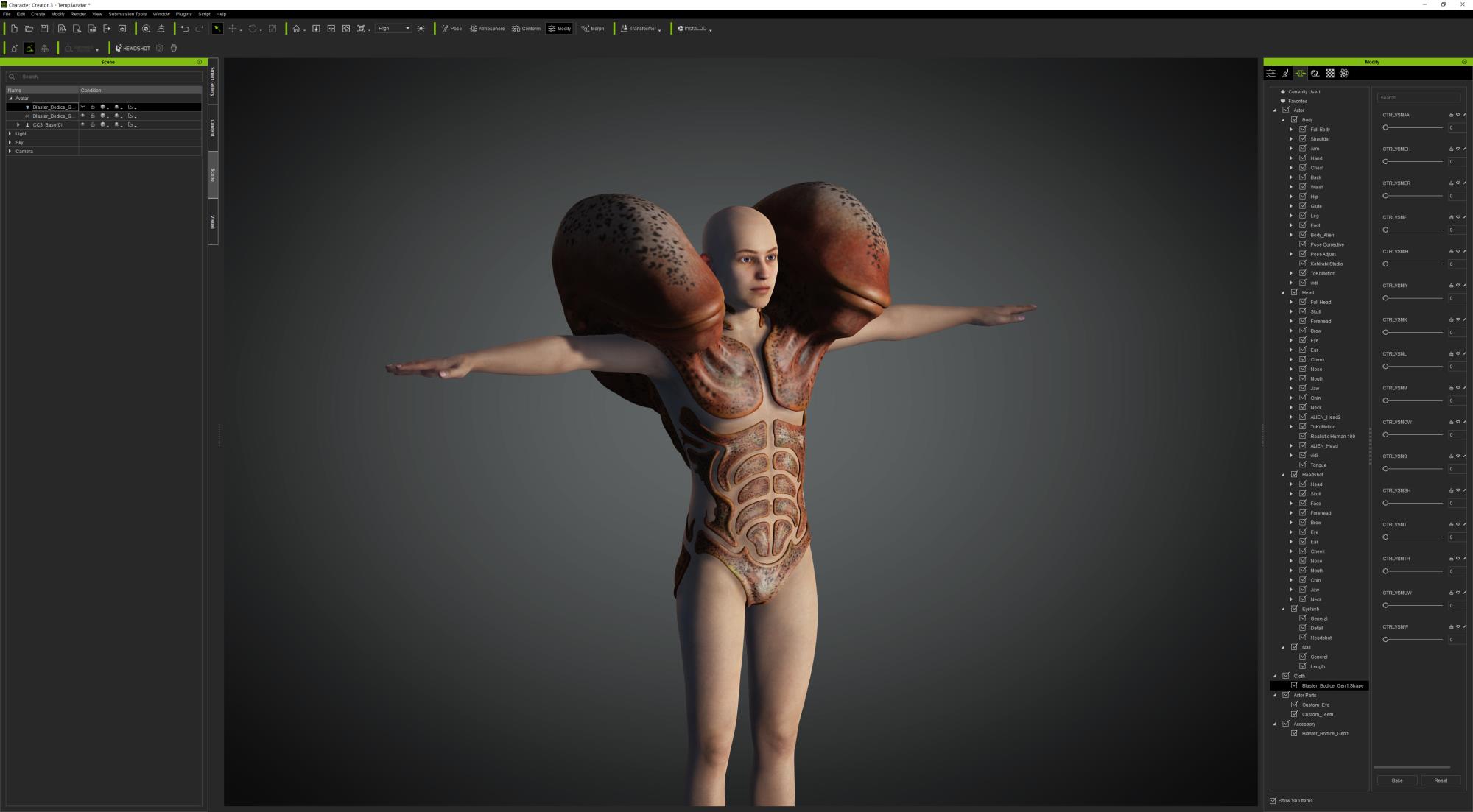Toggle the Actor checkbox in morph tree
This screenshot has height=812, width=1473.
coord(1286,110)
